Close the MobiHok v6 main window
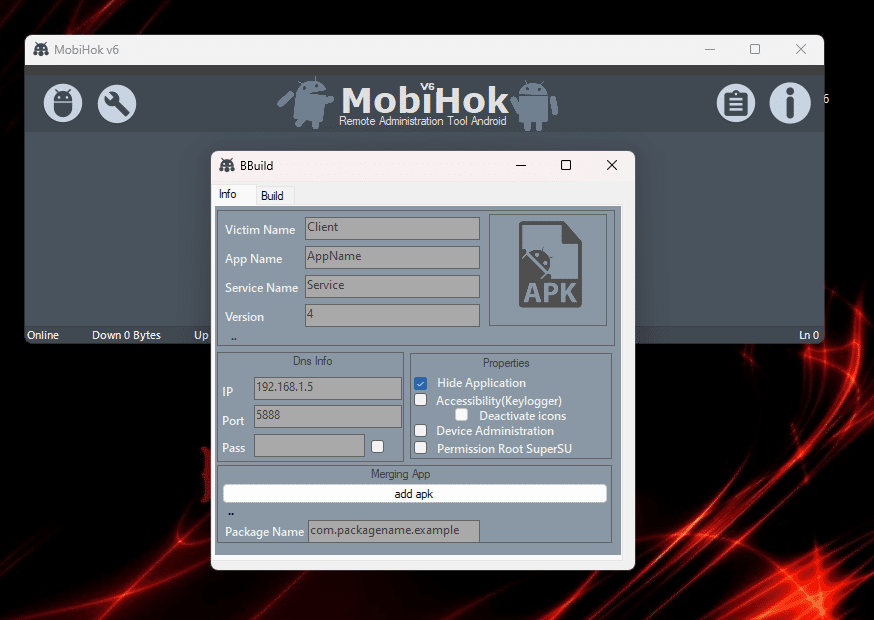874x620 pixels. pyautogui.click(x=800, y=50)
